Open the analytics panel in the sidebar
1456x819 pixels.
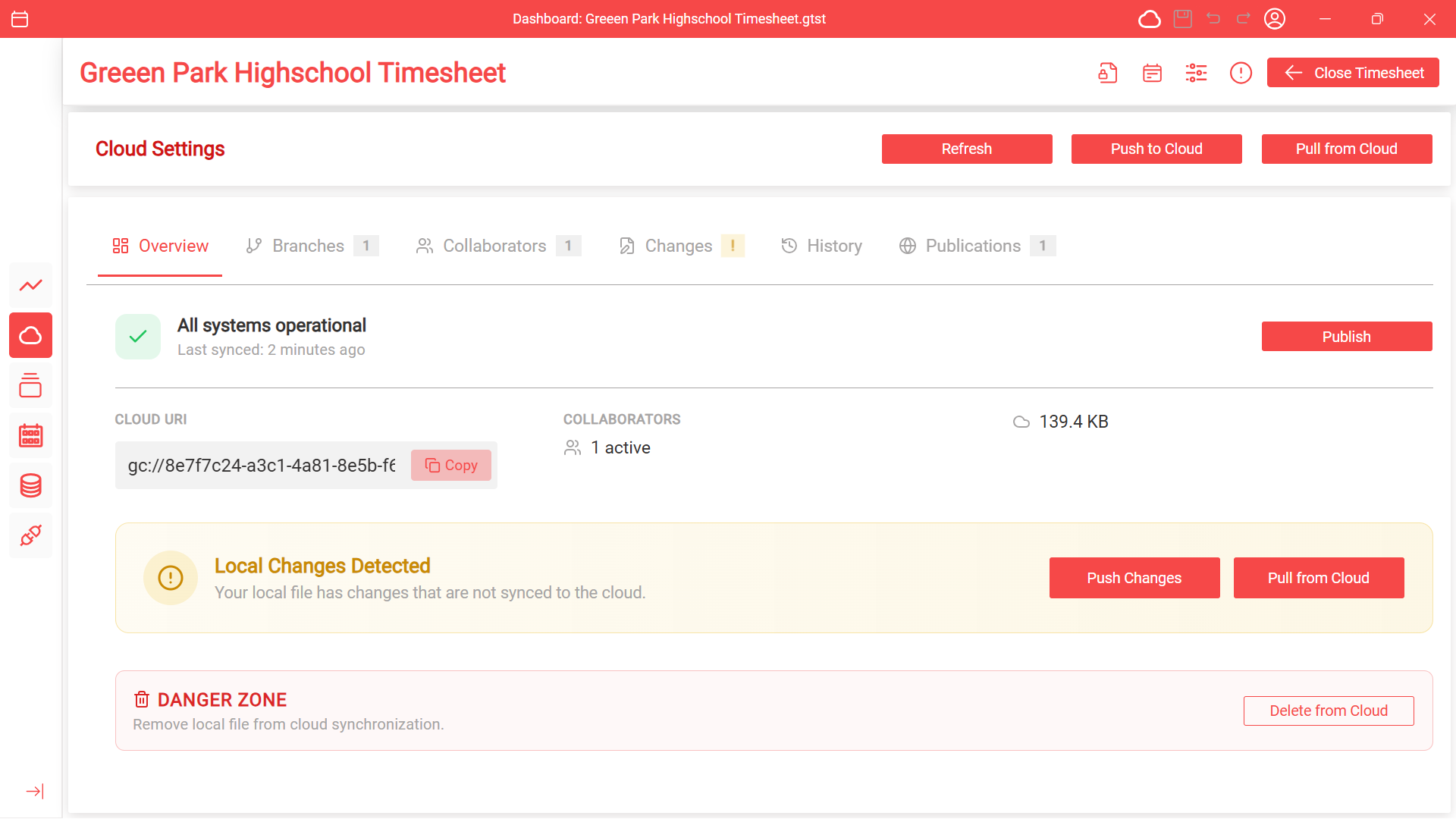point(30,285)
